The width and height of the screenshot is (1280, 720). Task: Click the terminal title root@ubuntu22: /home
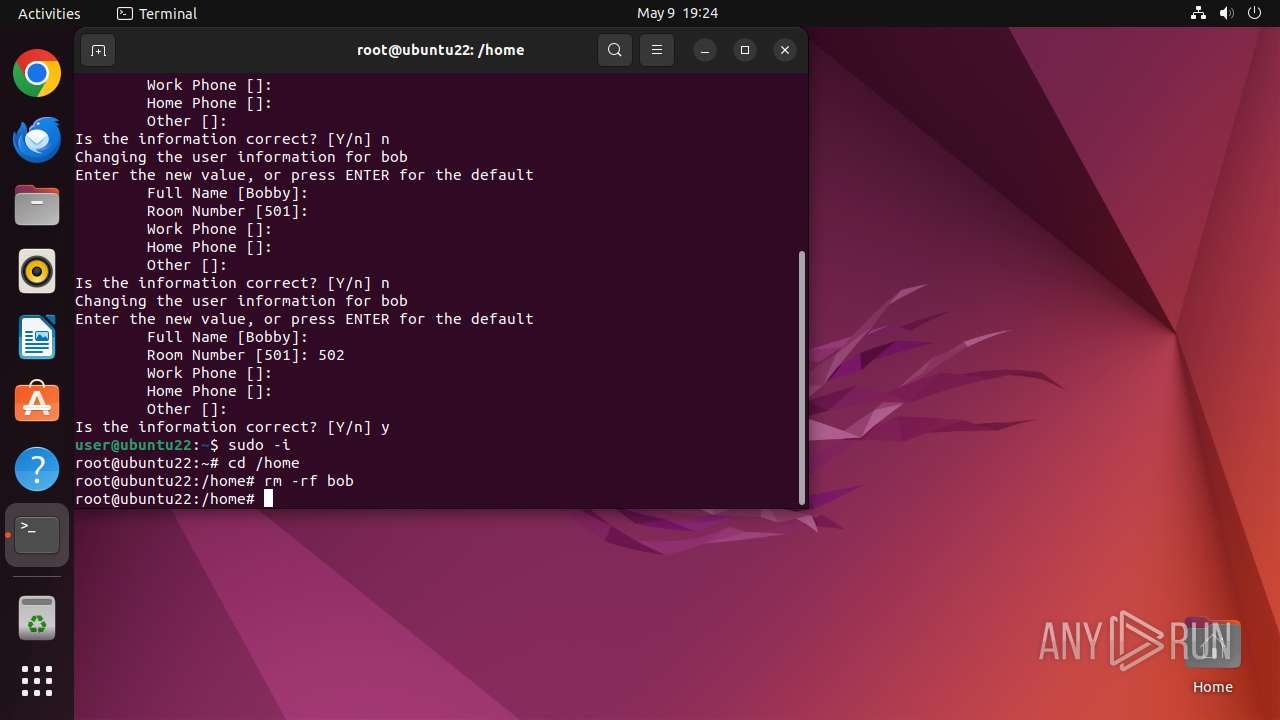[x=440, y=50]
